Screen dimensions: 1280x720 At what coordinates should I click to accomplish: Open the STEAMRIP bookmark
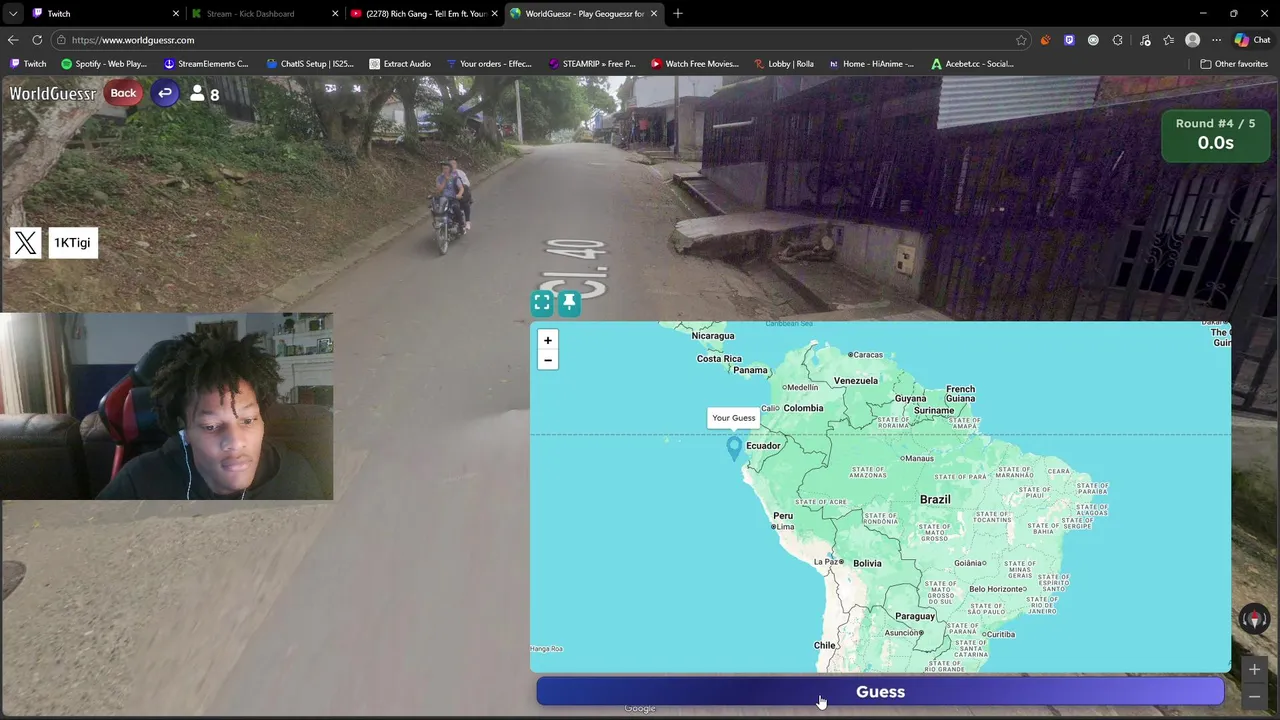[x=592, y=64]
